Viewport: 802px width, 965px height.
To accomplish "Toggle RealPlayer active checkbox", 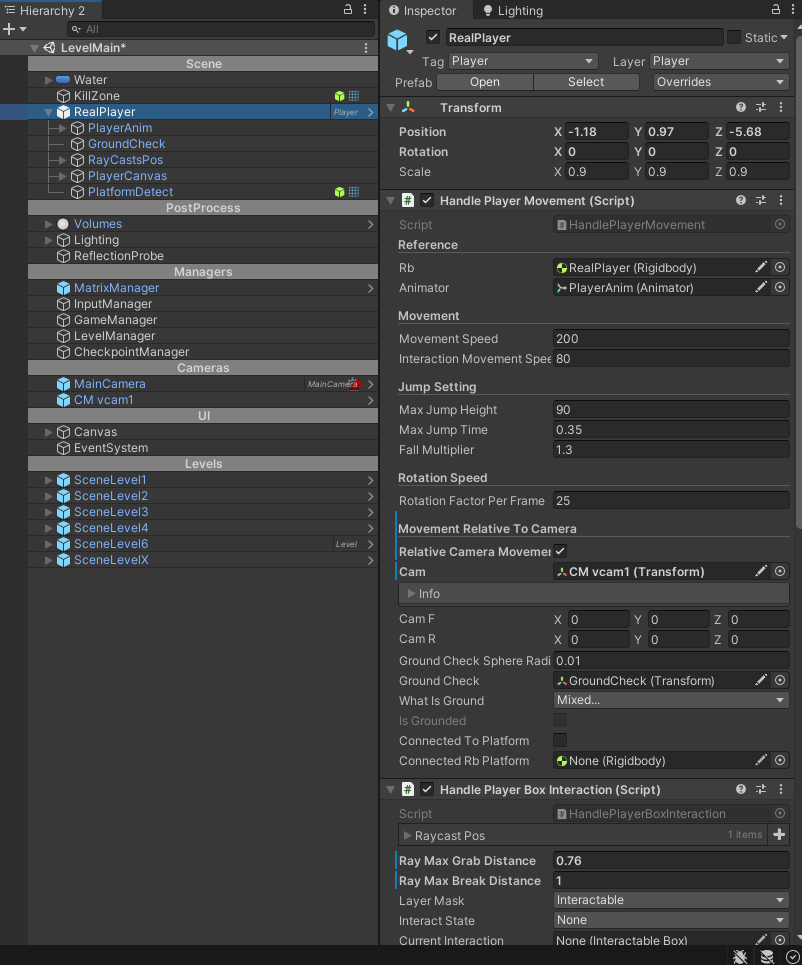I will [x=433, y=38].
